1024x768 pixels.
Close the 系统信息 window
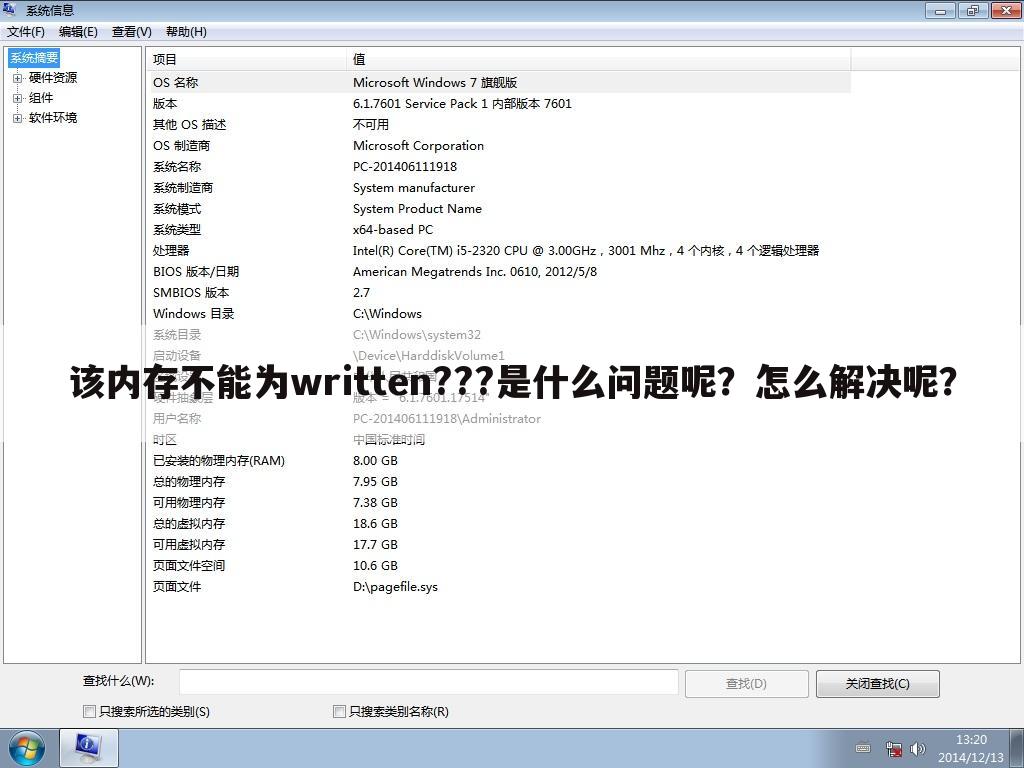tap(1006, 10)
